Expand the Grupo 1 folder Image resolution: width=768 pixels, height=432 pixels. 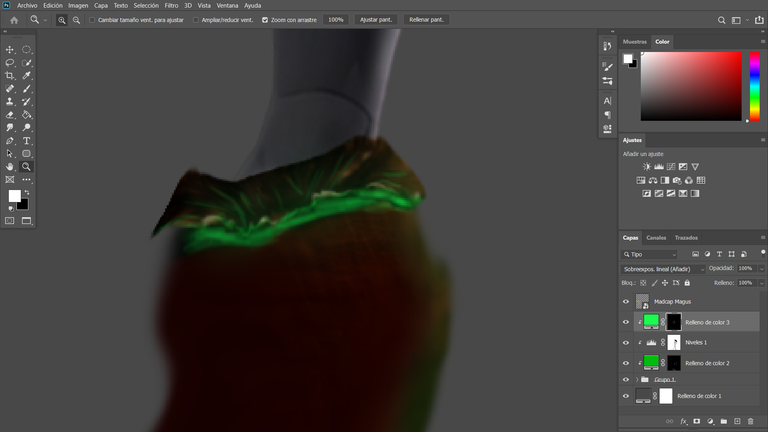click(637, 380)
